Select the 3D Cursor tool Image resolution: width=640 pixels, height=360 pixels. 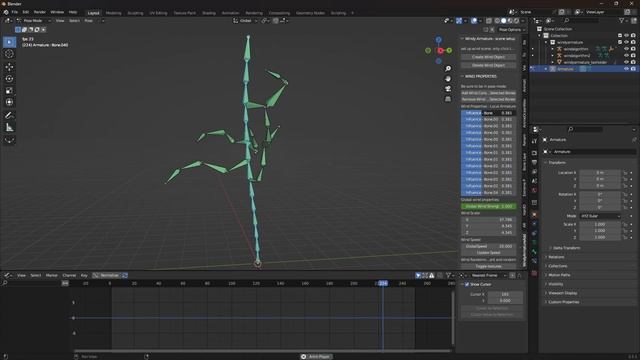point(9,54)
